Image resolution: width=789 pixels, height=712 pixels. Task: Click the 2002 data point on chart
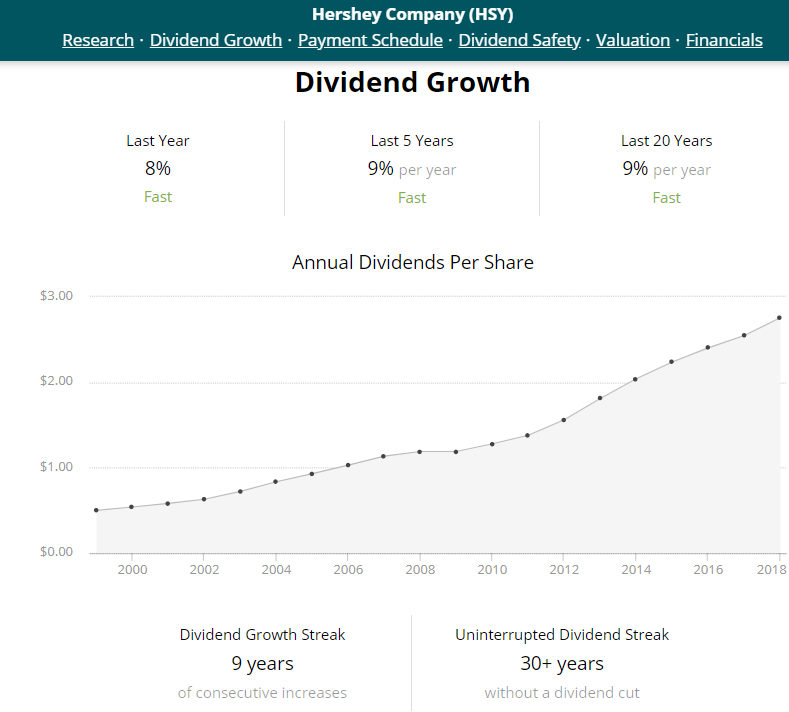pyautogui.click(x=204, y=499)
